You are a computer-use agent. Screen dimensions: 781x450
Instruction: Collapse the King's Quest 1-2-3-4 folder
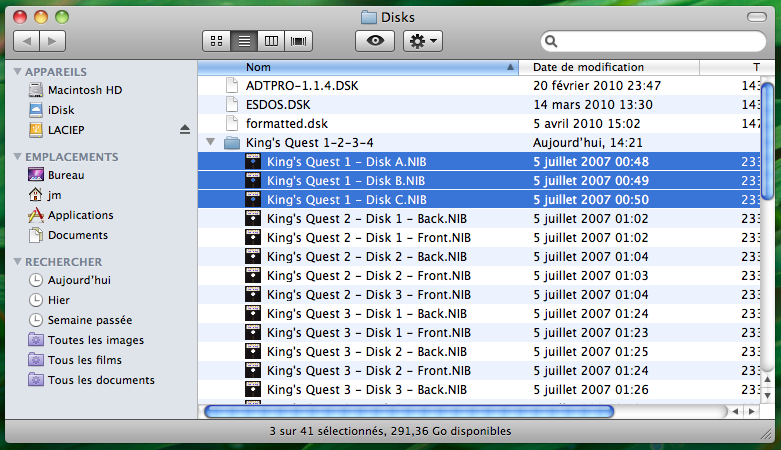tap(211, 142)
